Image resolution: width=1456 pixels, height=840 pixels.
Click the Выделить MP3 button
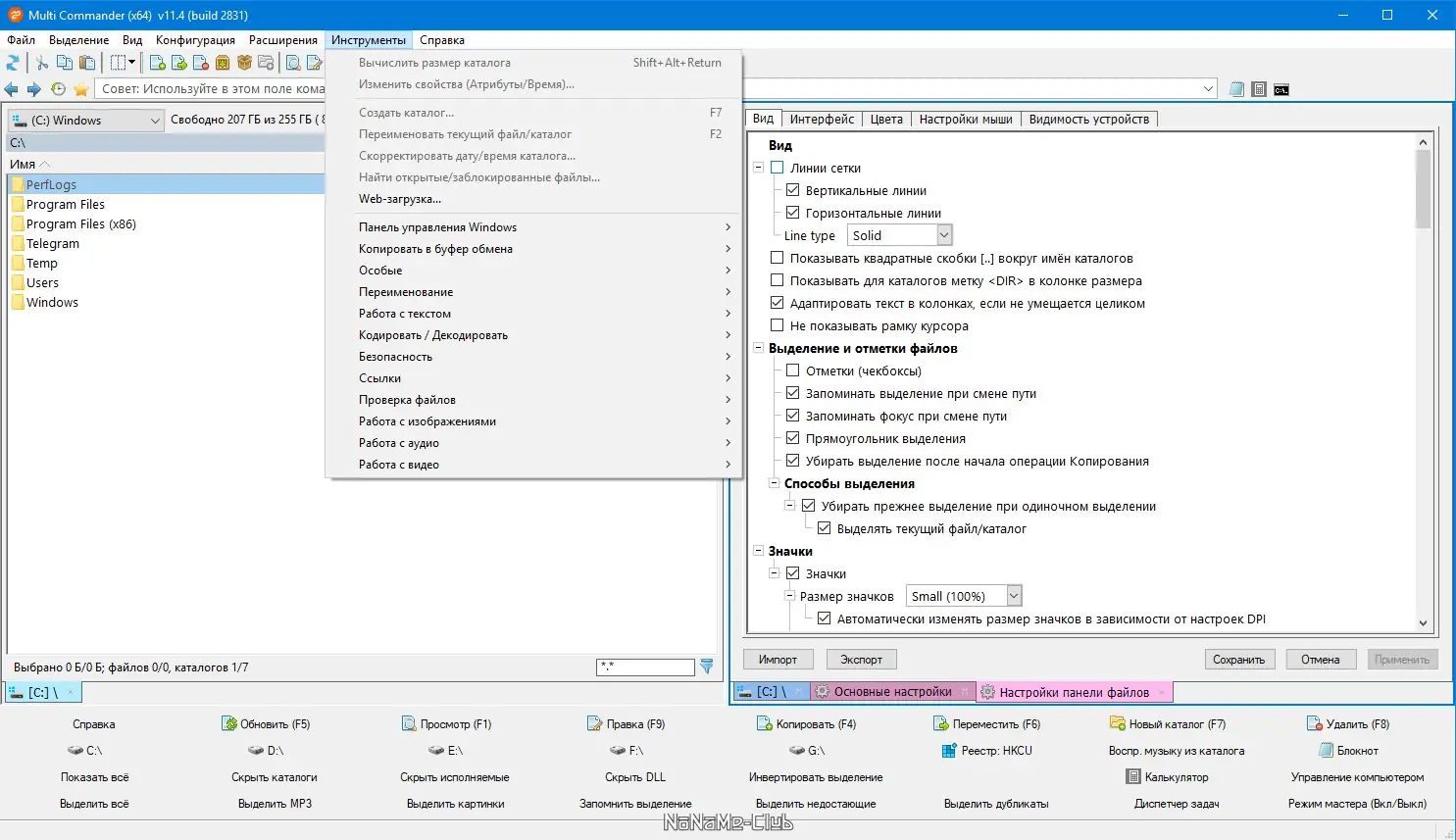pos(276,804)
